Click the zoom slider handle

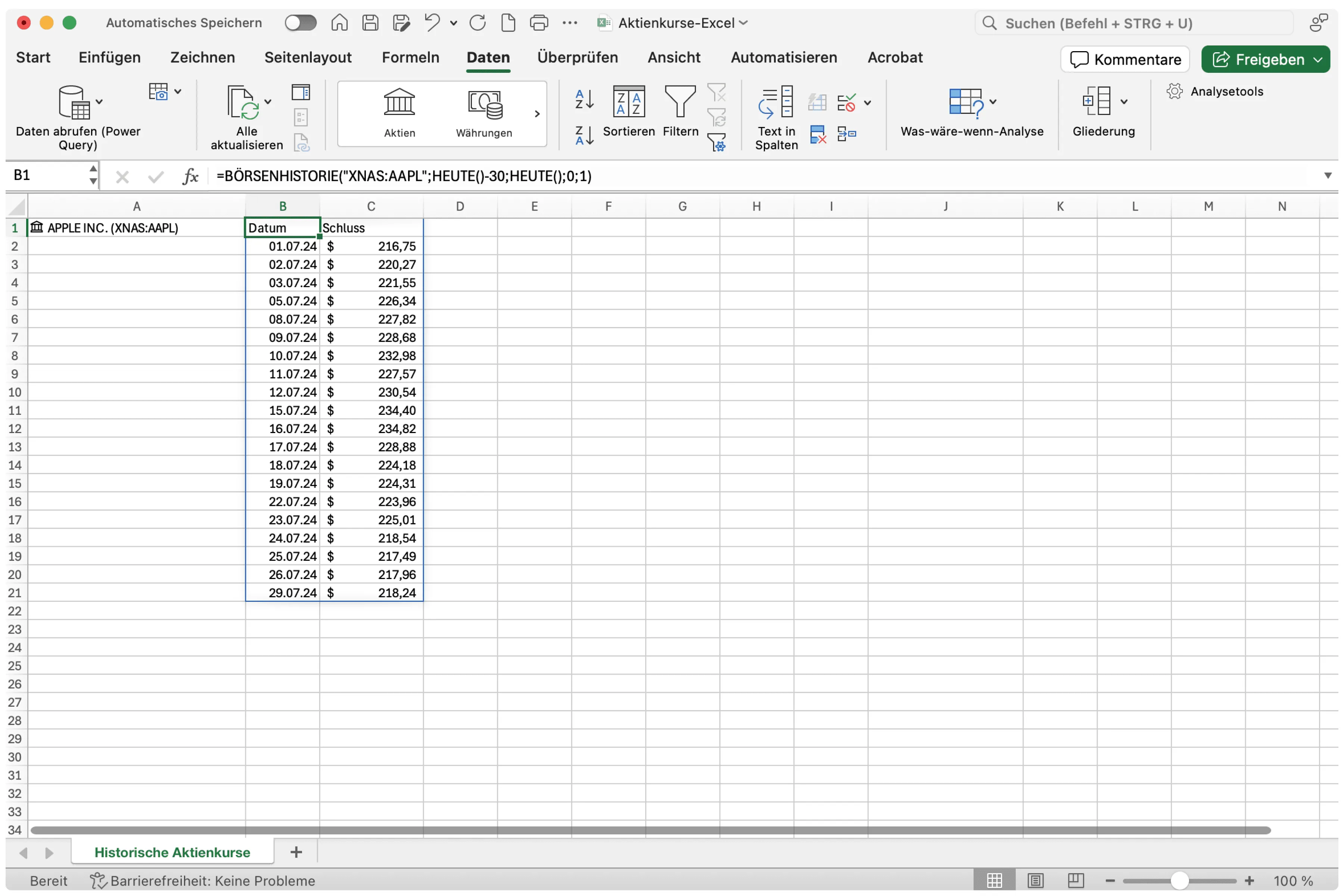(x=1179, y=881)
